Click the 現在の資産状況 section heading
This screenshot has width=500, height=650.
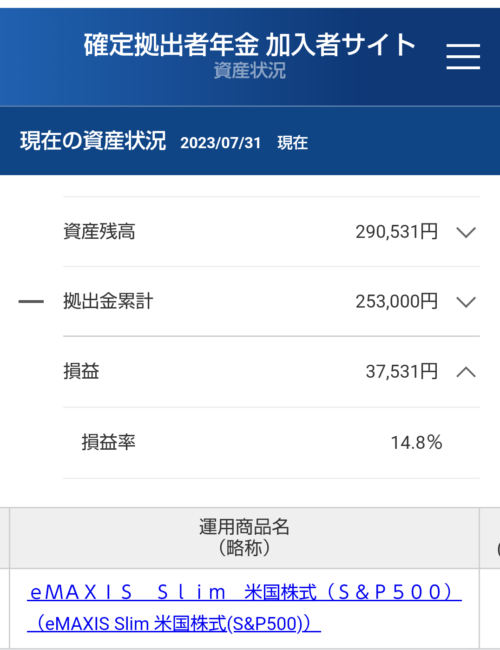click(93, 141)
